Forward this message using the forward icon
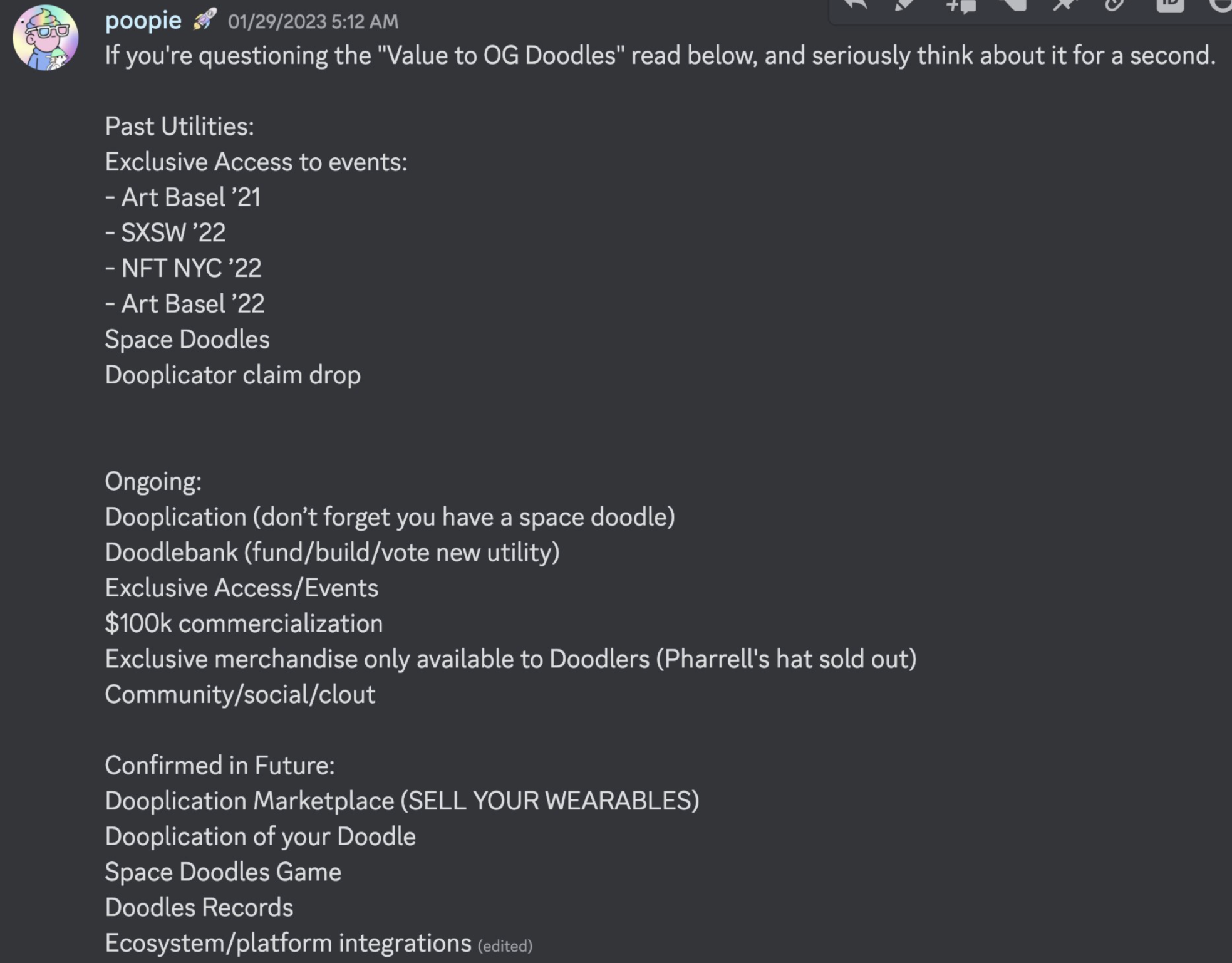 click(x=1013, y=6)
